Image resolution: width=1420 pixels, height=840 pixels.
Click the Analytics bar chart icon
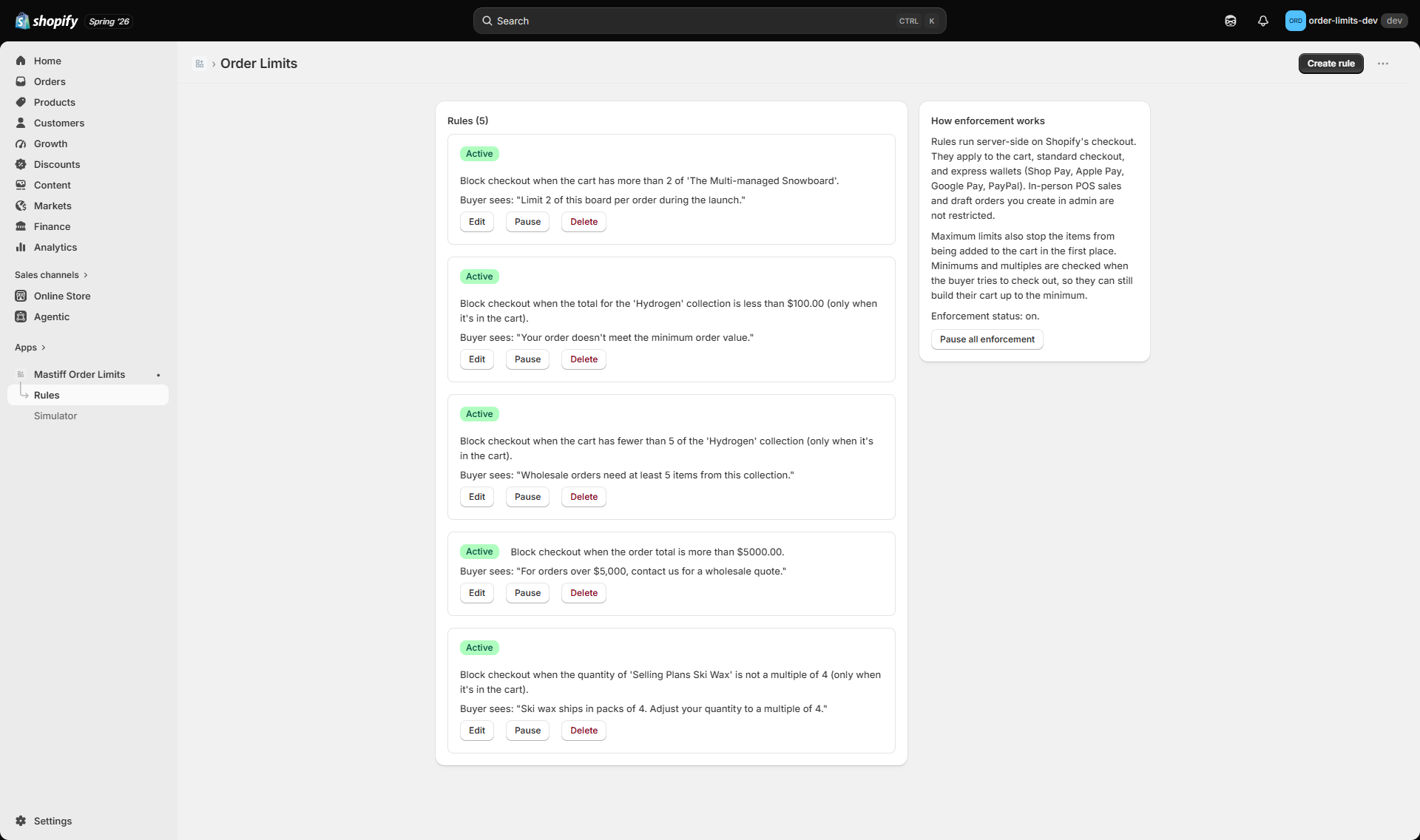tap(21, 247)
